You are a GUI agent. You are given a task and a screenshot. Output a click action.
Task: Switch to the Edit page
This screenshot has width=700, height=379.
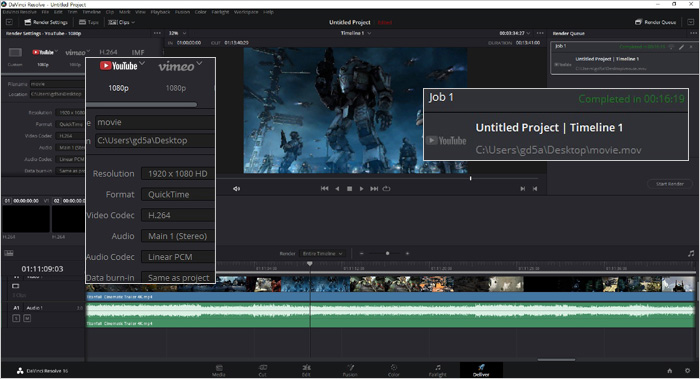point(306,371)
